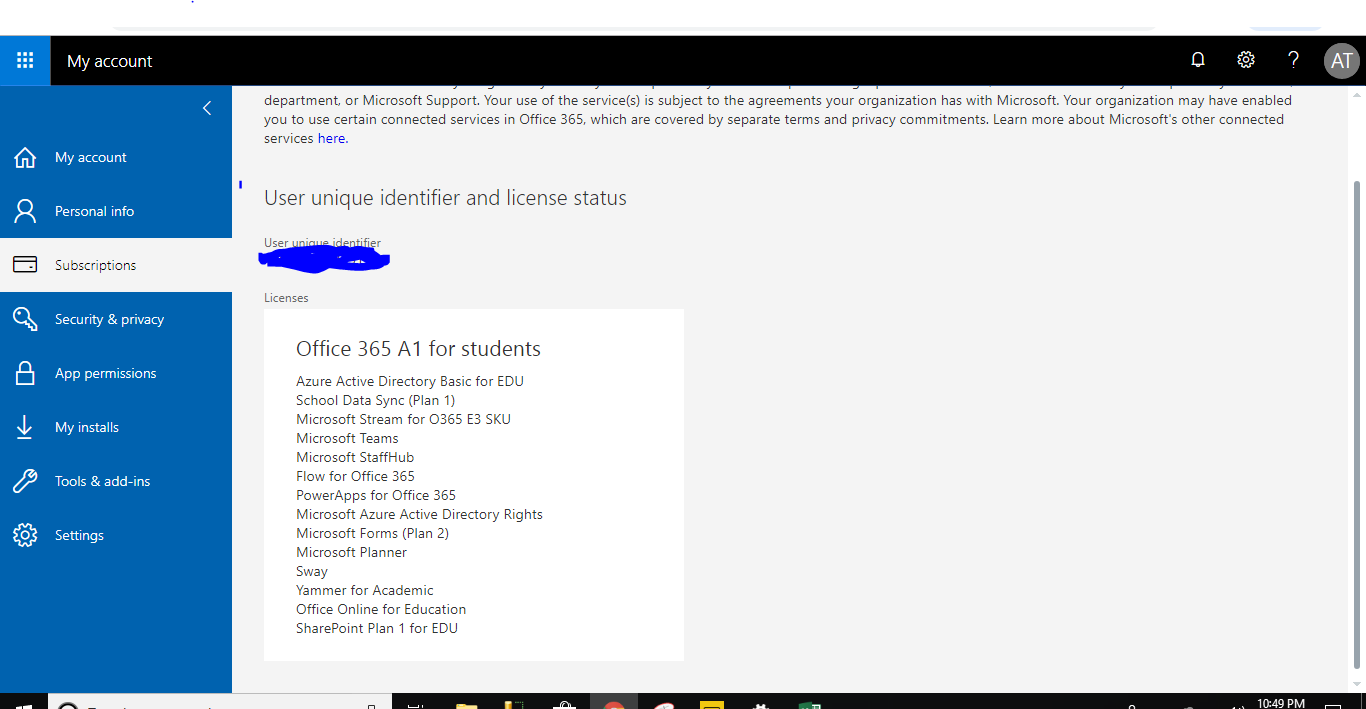Open Settings in the sidebar
The image size is (1366, 709).
click(x=116, y=535)
